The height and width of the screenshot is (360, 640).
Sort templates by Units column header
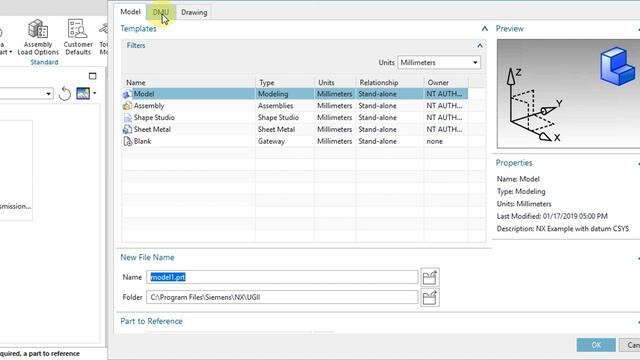(x=335, y=82)
